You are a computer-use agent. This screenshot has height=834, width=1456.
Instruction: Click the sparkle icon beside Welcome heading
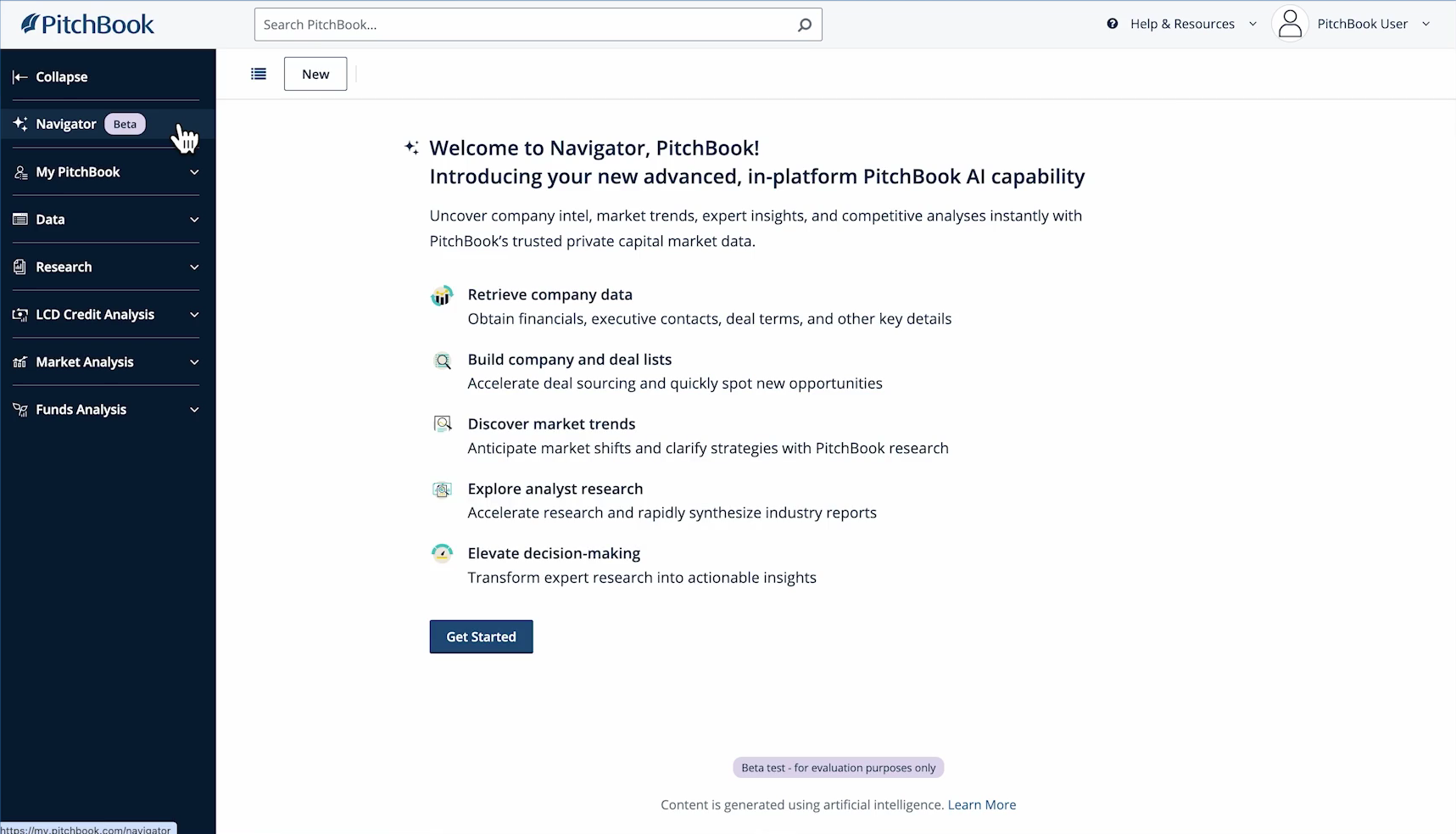[411, 148]
